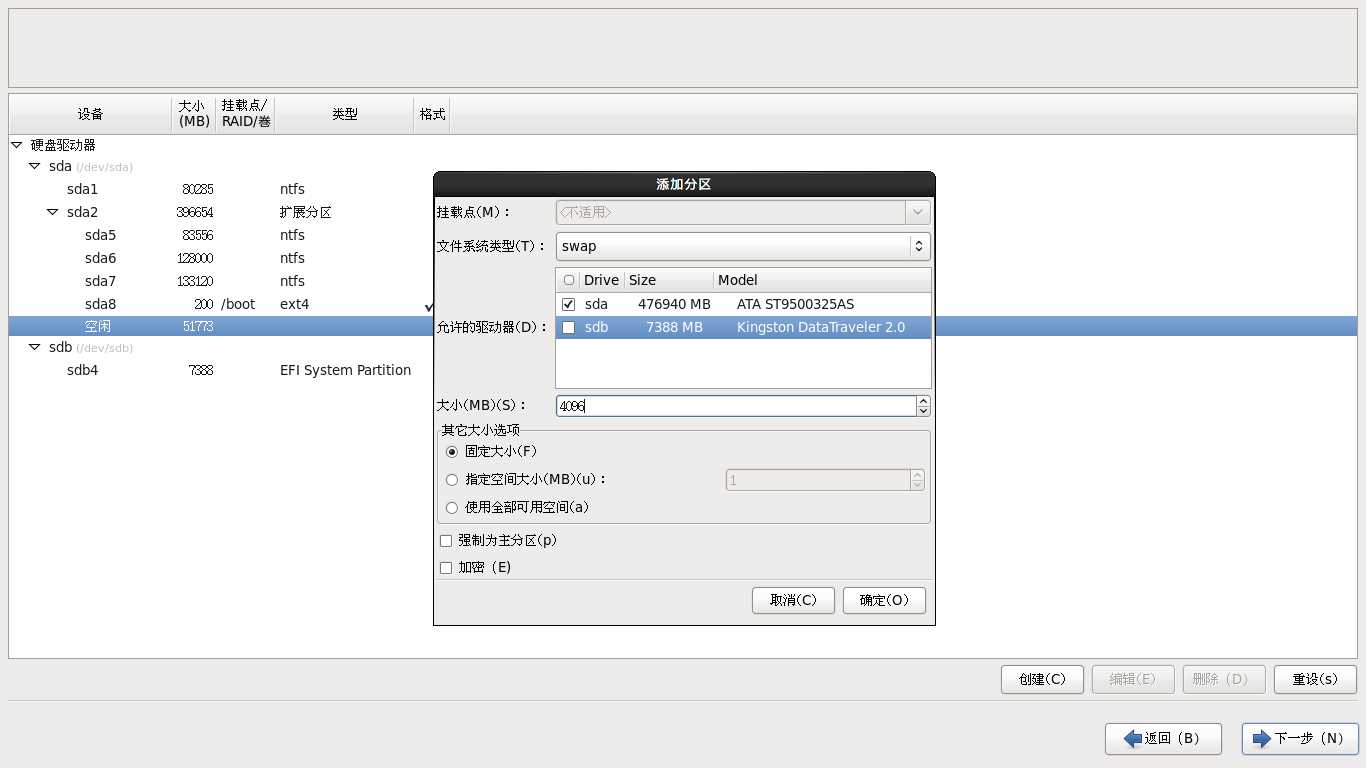Select 指定空间大小 radio option
The height and width of the screenshot is (768, 1366).
click(x=452, y=480)
